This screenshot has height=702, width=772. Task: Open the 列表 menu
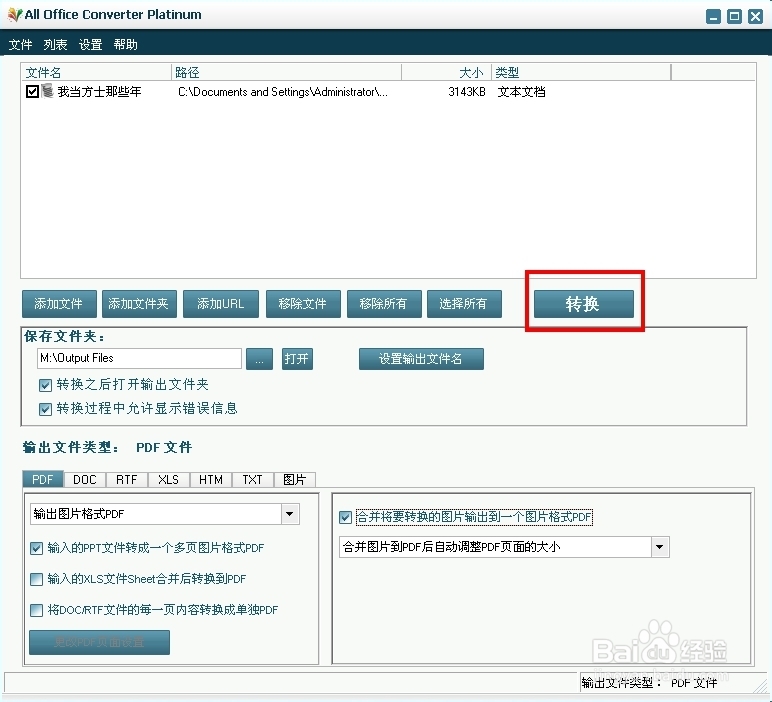[x=55, y=45]
